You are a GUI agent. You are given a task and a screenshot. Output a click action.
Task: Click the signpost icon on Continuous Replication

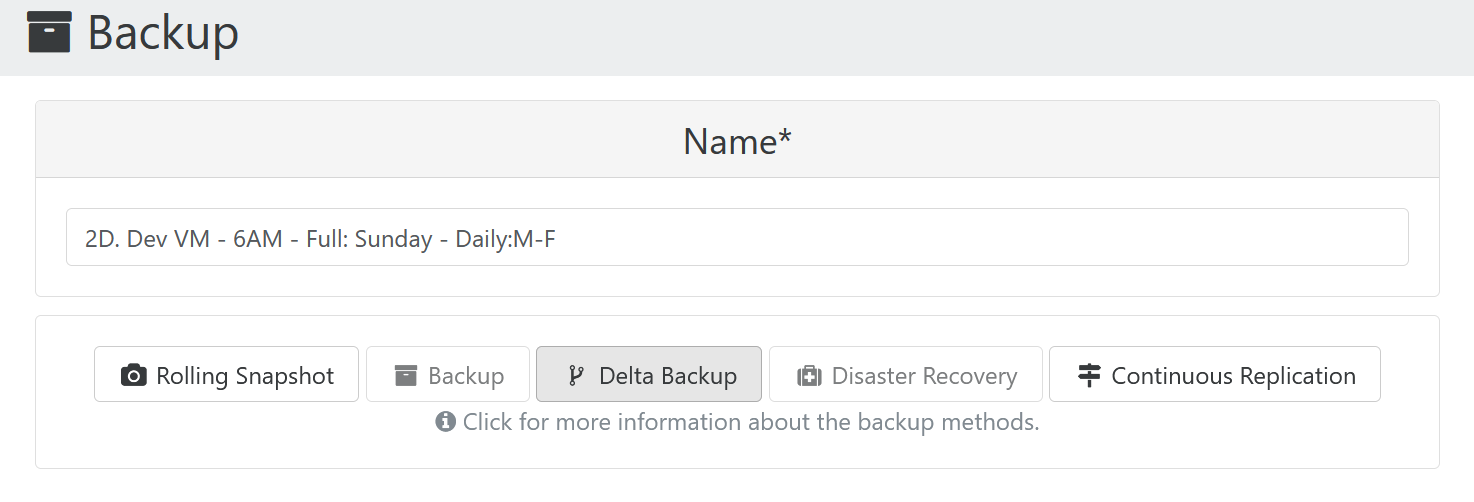point(1089,376)
